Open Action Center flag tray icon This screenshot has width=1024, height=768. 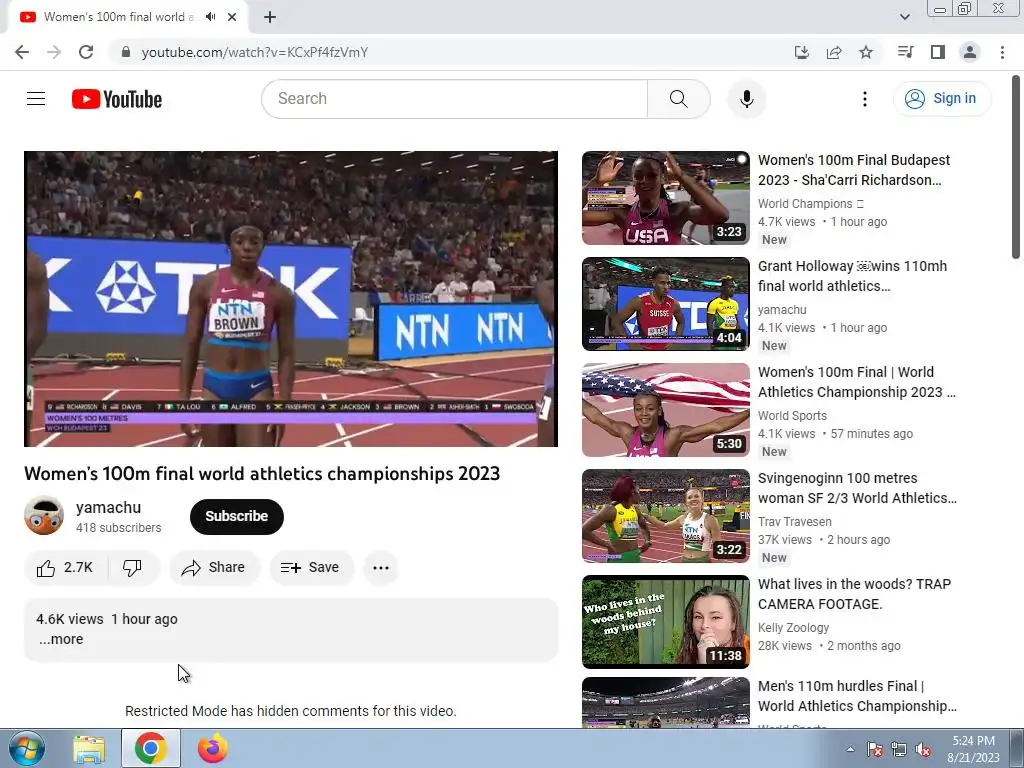point(874,750)
